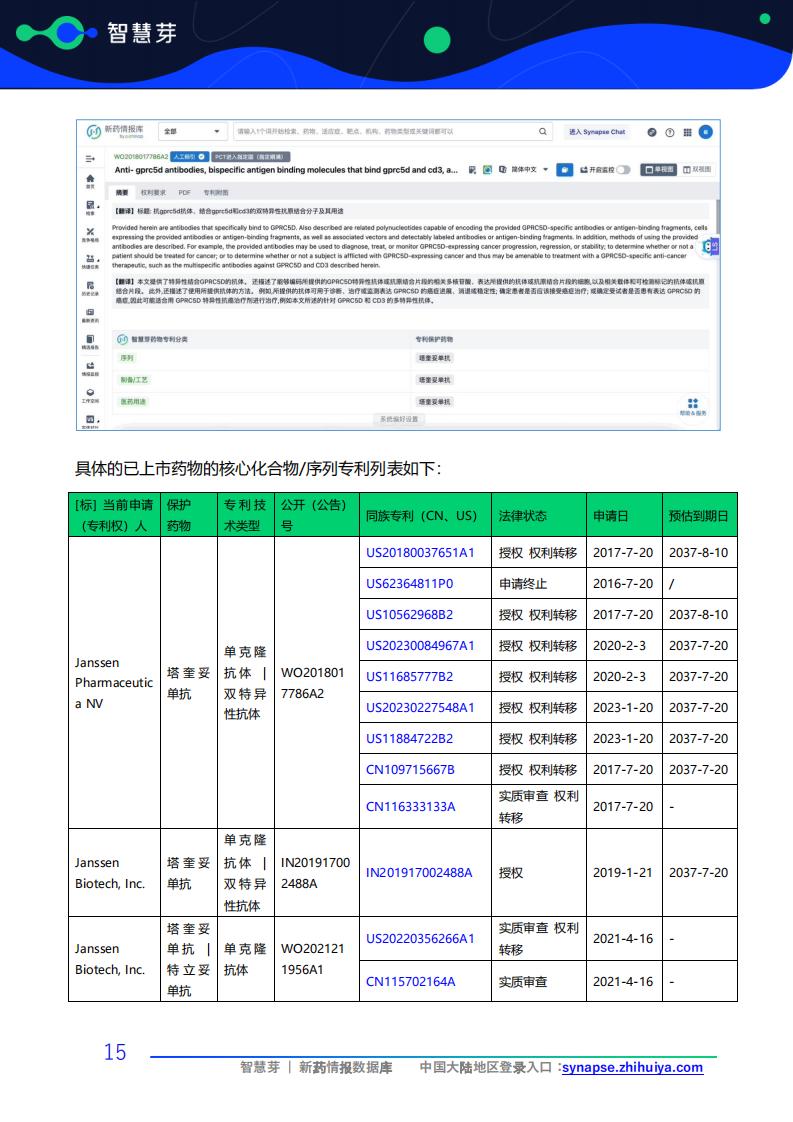Open patent link US62364811P0
This screenshot has width=793, height=1122.
click(409, 584)
